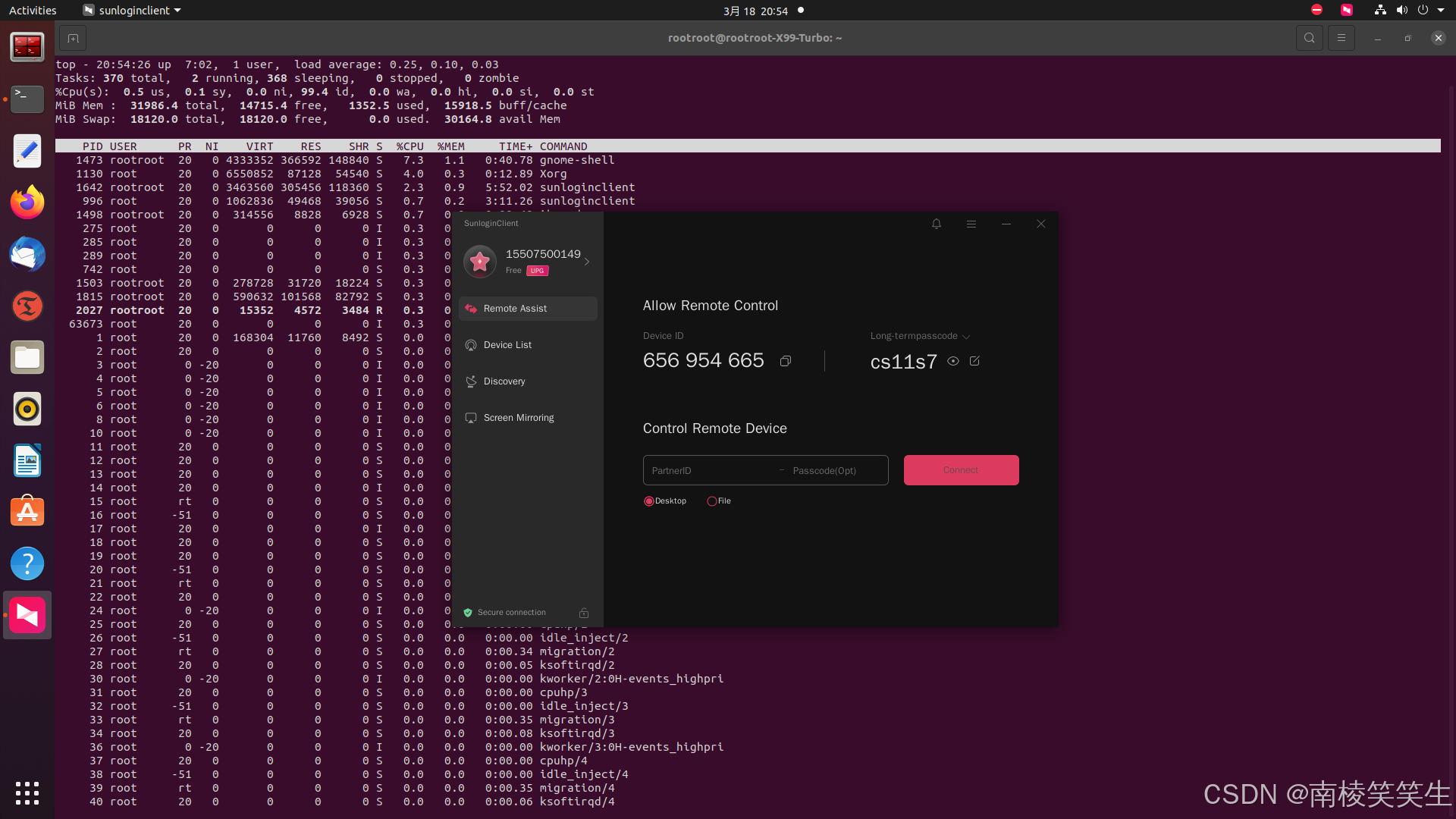This screenshot has width=1456, height=819.
Task: Open Activities overview
Action: [33, 11]
